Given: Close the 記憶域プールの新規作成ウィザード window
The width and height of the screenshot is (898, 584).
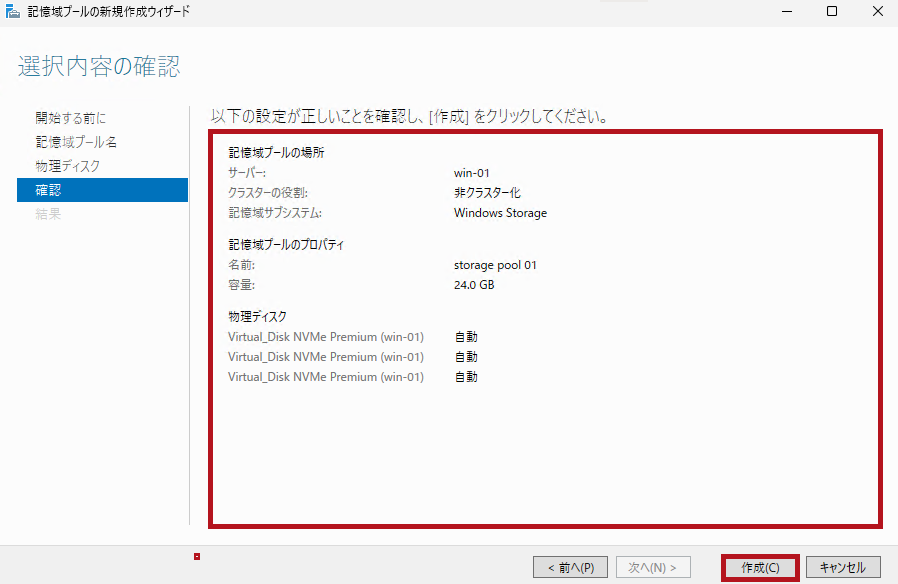Looking at the screenshot, I should point(876,12).
